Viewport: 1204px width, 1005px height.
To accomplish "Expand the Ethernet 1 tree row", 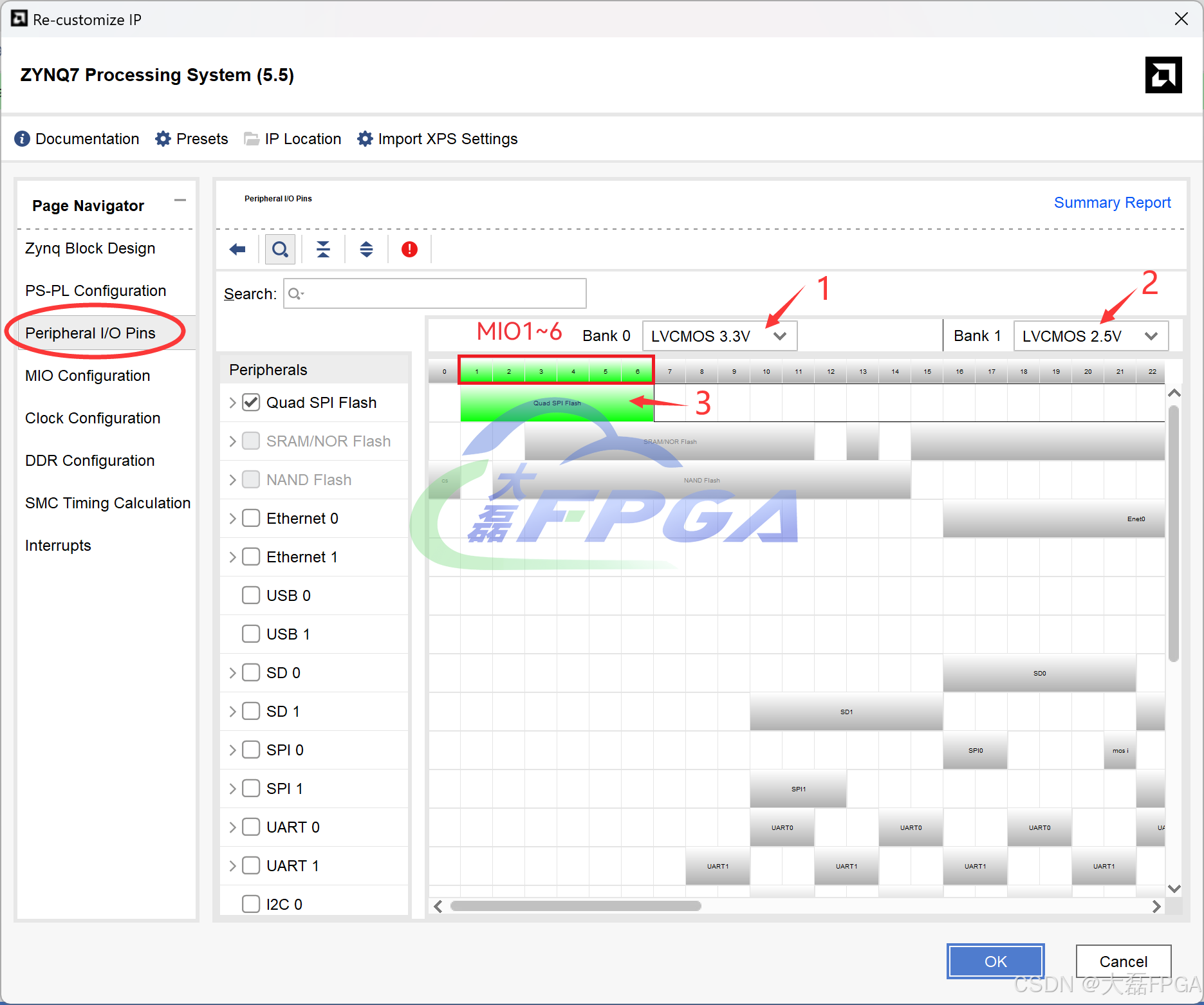I will point(232,557).
